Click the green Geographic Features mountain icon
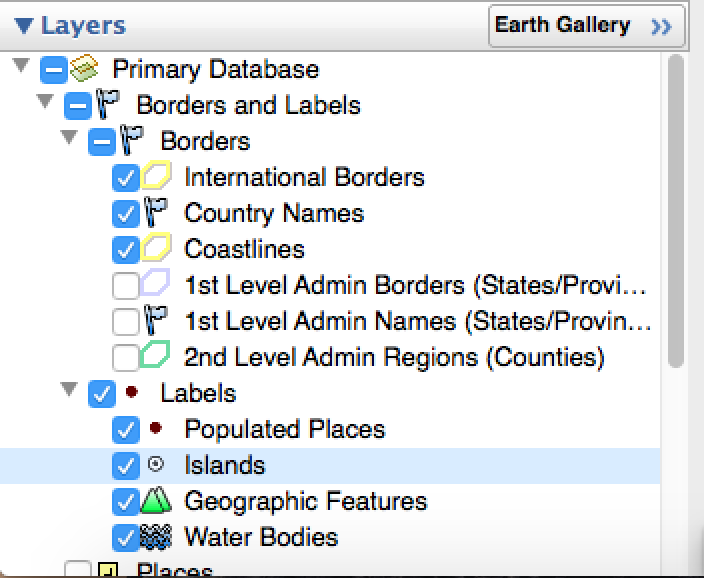This screenshot has width=704, height=578. (157, 500)
